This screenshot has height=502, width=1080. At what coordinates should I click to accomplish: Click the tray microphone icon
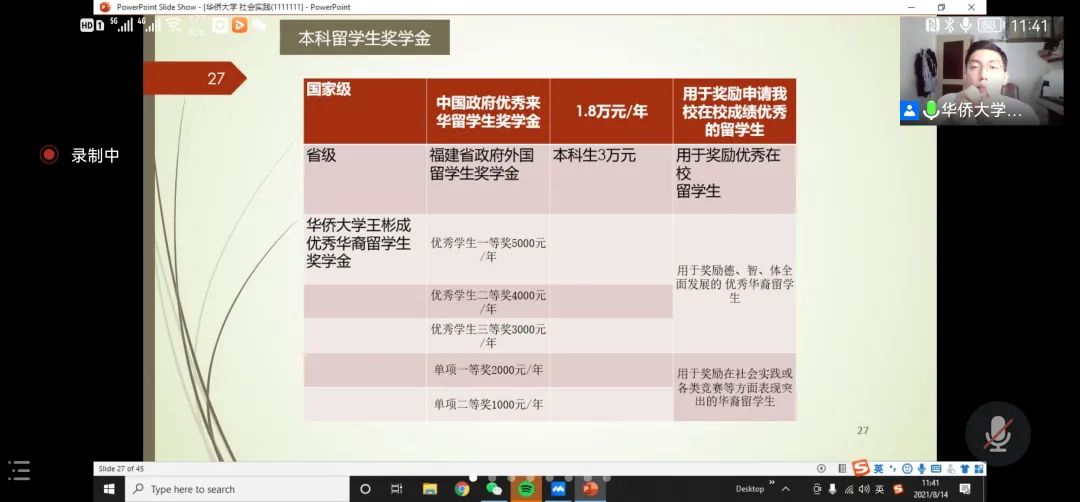point(832,489)
